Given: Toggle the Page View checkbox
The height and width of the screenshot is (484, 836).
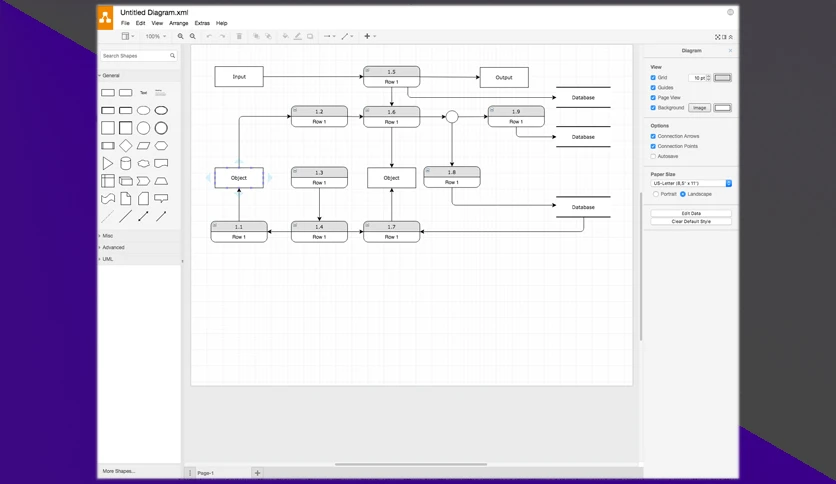Looking at the screenshot, I should (x=653, y=98).
